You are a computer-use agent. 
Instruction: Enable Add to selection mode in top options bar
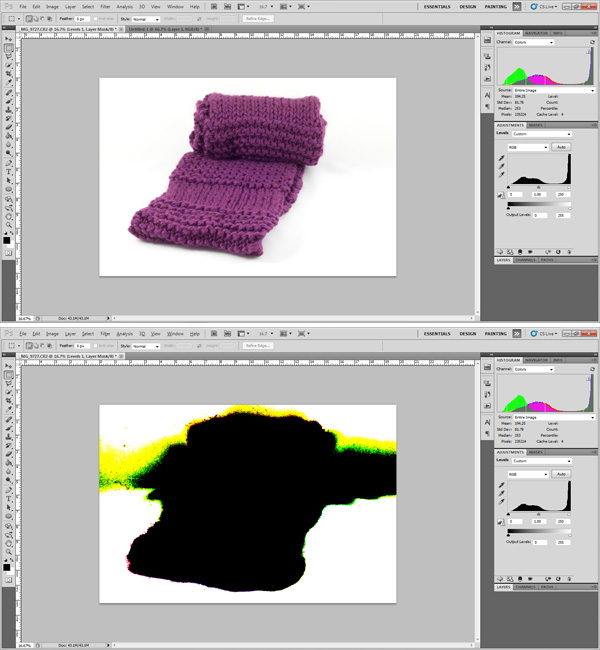tap(36, 19)
